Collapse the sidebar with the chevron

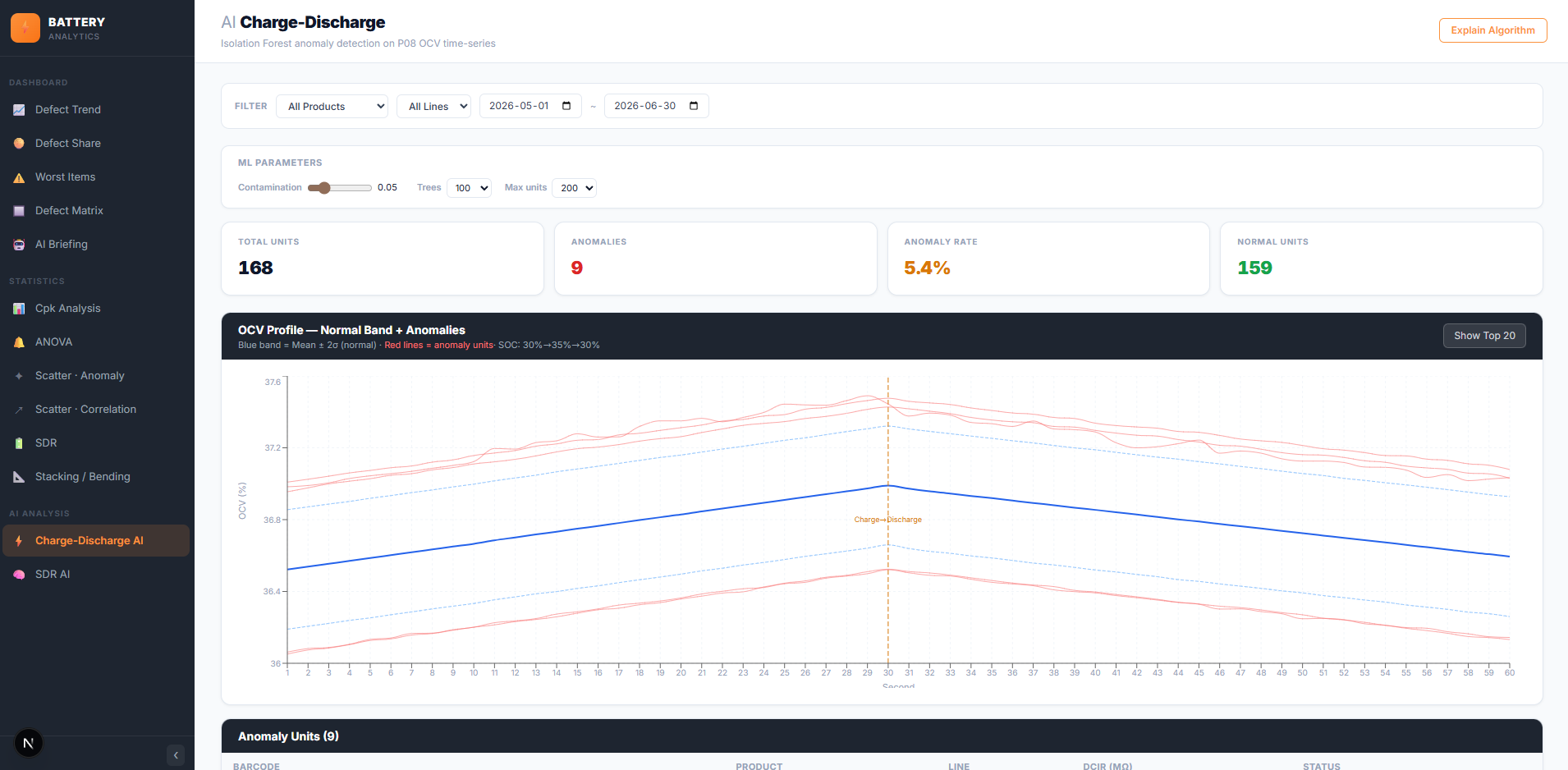click(x=176, y=755)
